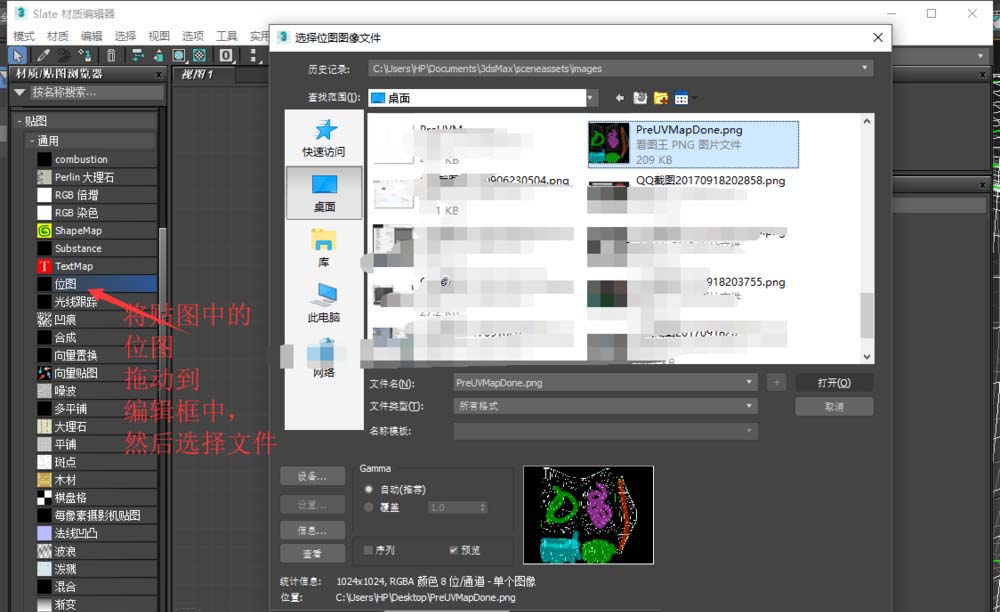
Task: Click the plus button beside the file name
Action: pos(776,382)
